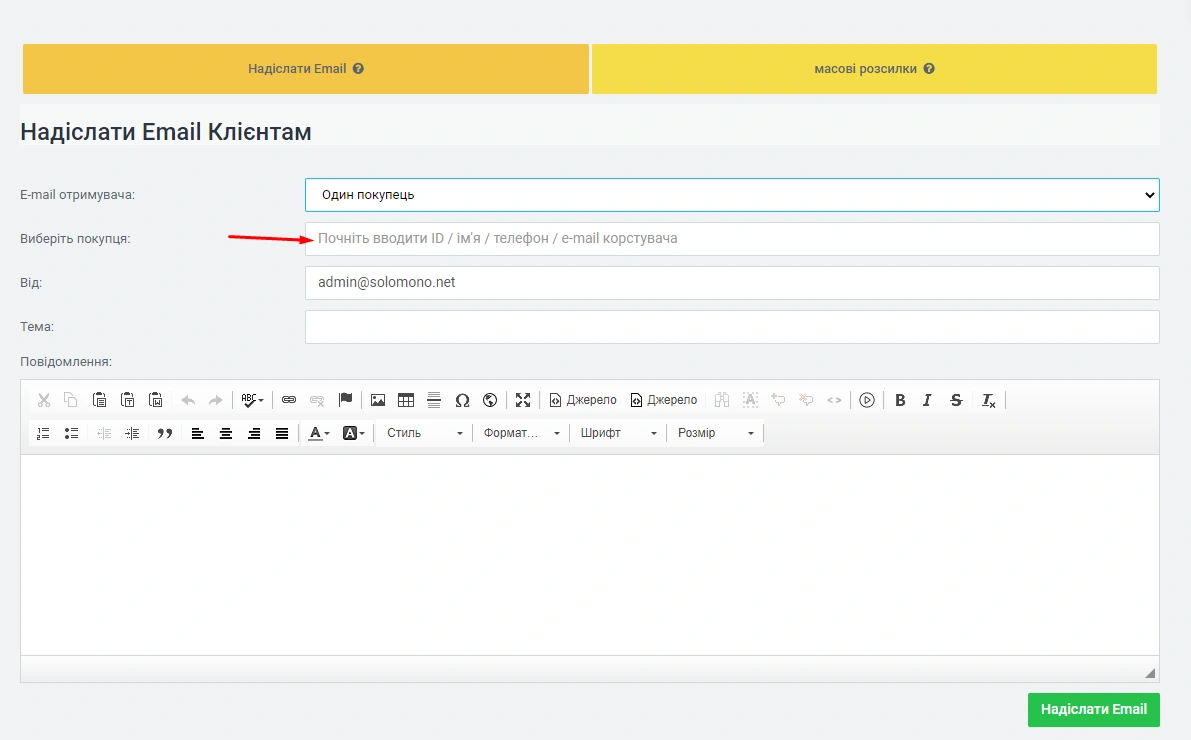
Task: Click the numbered list icon
Action: click(x=43, y=433)
